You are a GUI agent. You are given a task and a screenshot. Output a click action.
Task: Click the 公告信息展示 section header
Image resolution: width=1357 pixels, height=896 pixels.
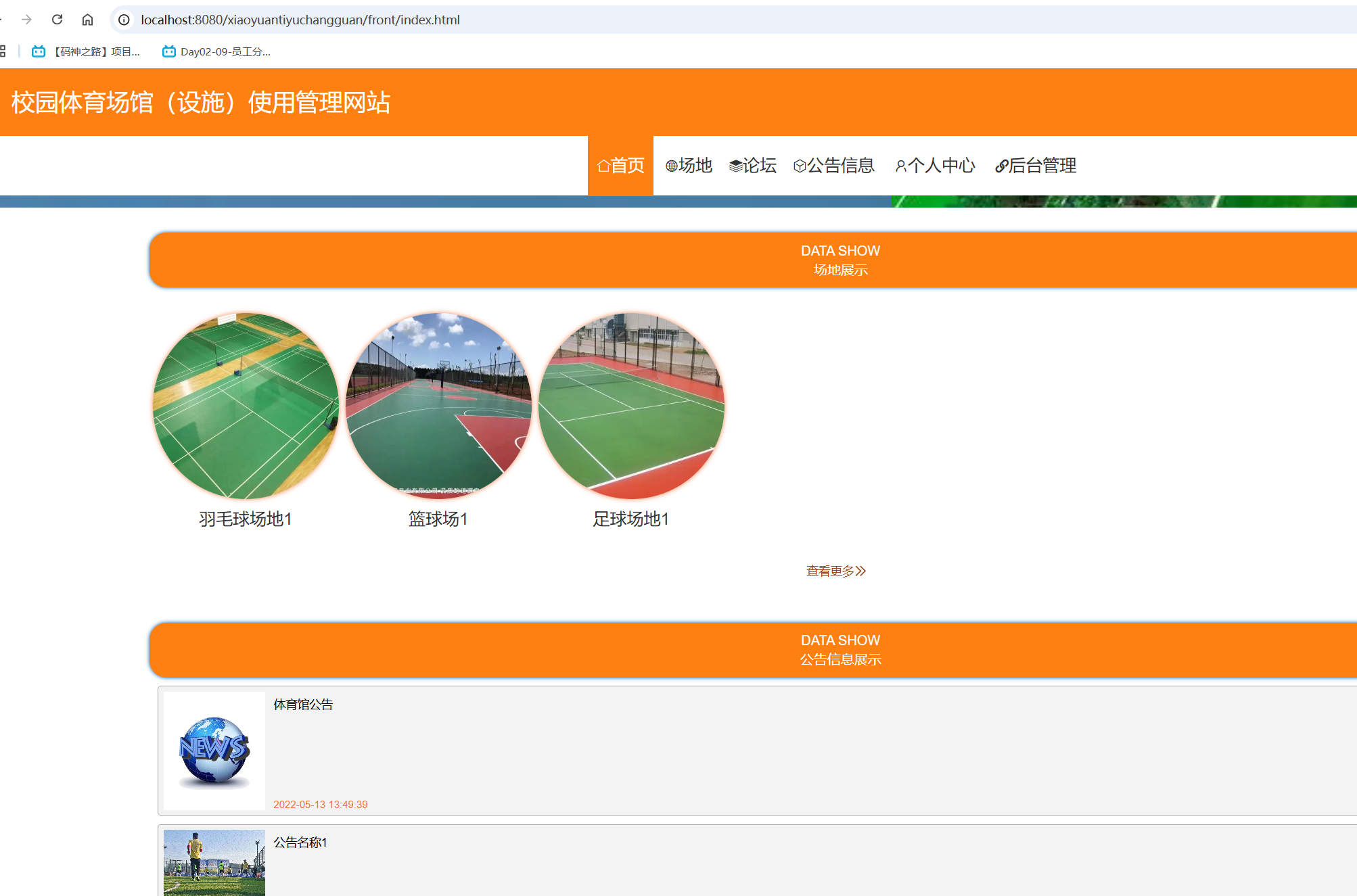pos(753,649)
